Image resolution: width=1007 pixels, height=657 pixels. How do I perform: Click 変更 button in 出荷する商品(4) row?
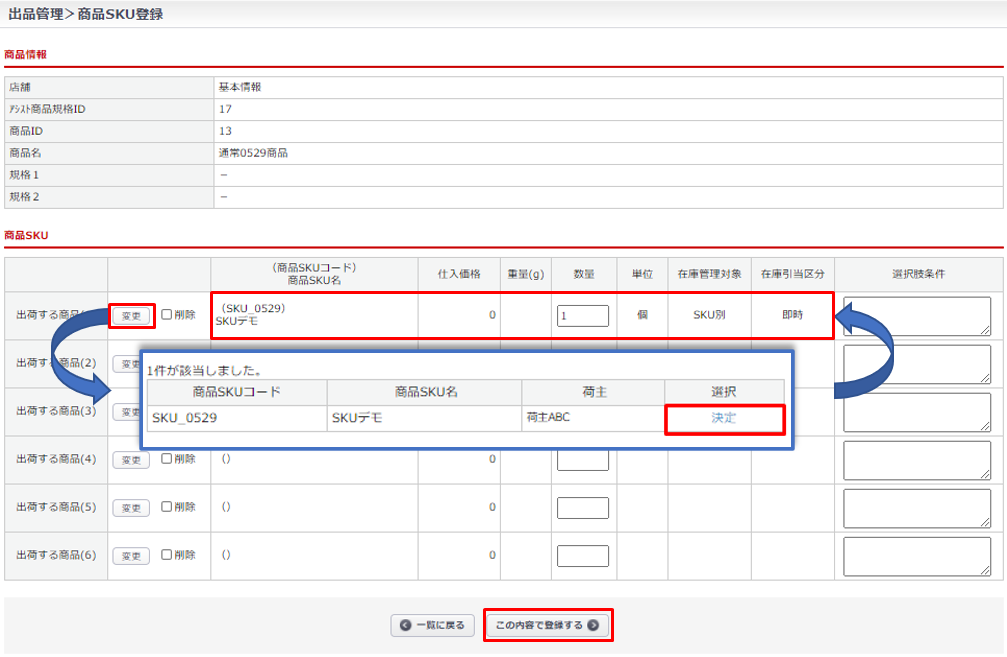(x=131, y=460)
